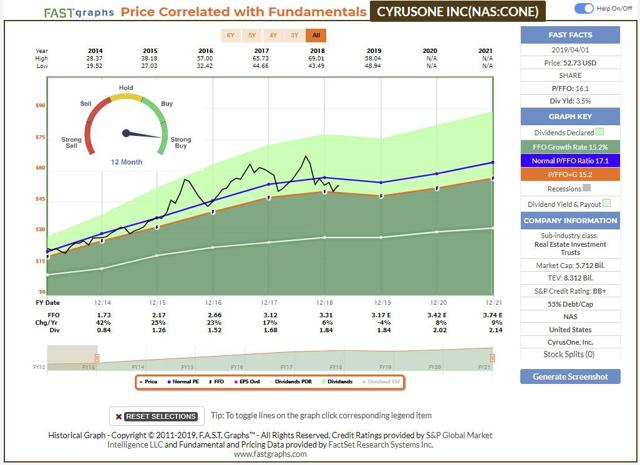Click the Strong Buy gauge label
This screenshot has height=465, width=640.
[x=180, y=142]
